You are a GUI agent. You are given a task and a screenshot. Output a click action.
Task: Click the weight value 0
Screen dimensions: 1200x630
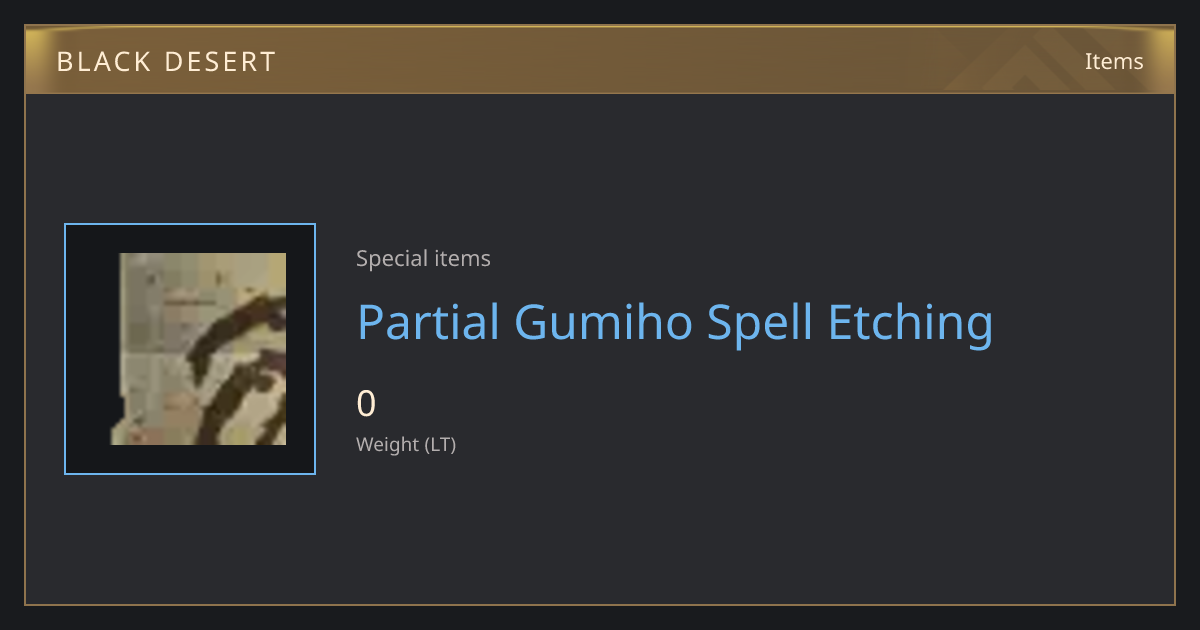(366, 404)
